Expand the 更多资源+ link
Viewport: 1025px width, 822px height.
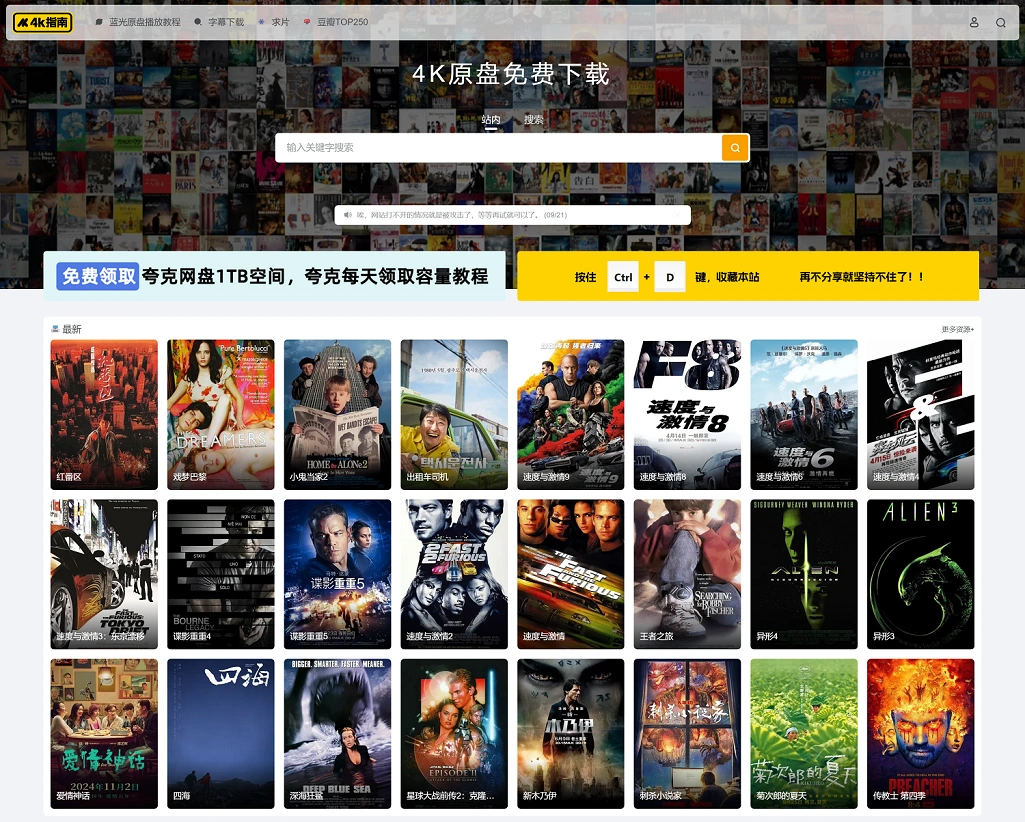[x=957, y=329]
